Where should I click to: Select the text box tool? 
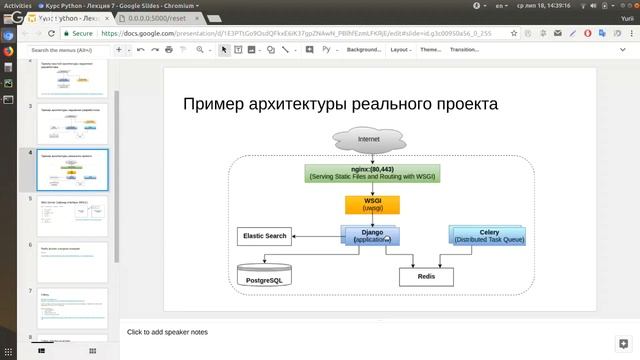click(238, 50)
